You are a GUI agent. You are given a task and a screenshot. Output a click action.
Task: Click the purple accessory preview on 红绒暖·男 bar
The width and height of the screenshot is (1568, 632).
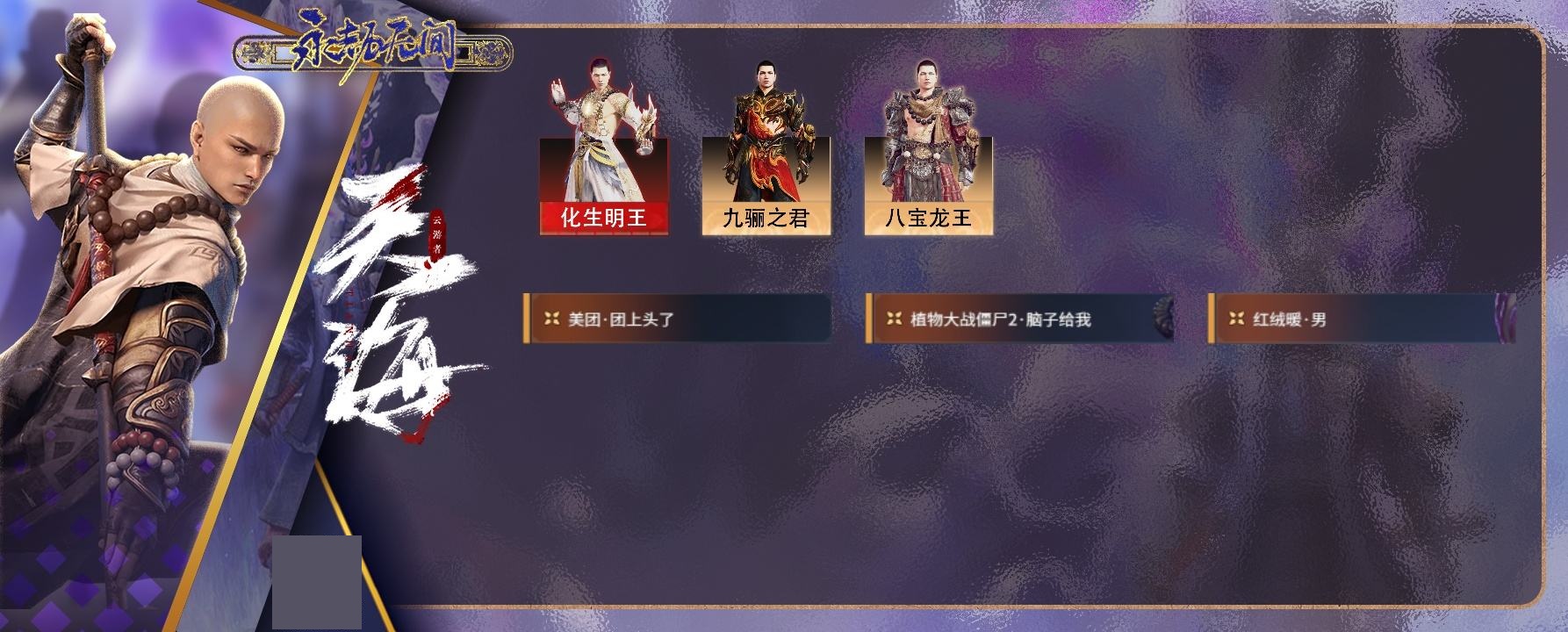pos(1505,319)
